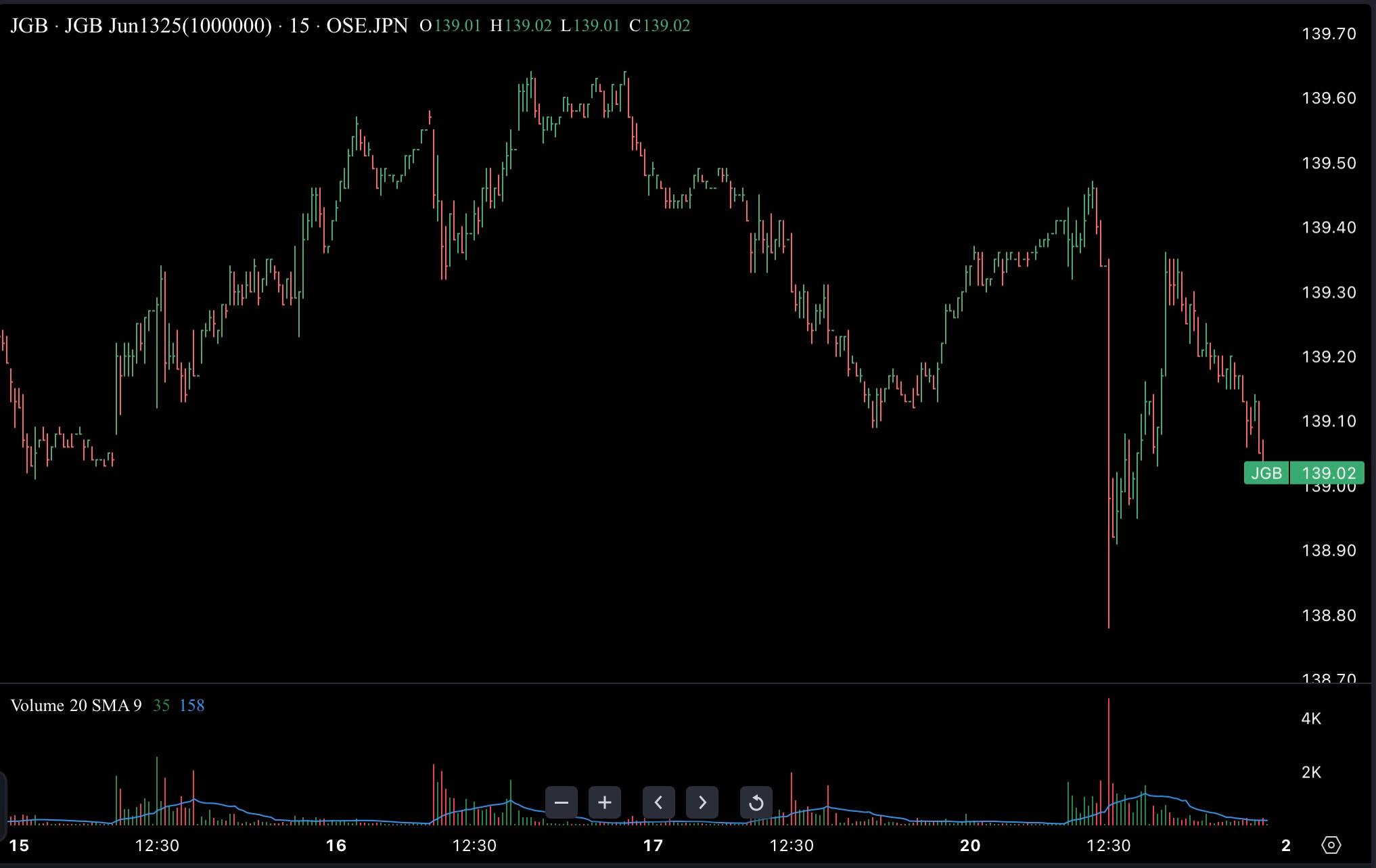1376x868 pixels.
Task: Click the 4K volume axis label
Action: coord(1311,718)
